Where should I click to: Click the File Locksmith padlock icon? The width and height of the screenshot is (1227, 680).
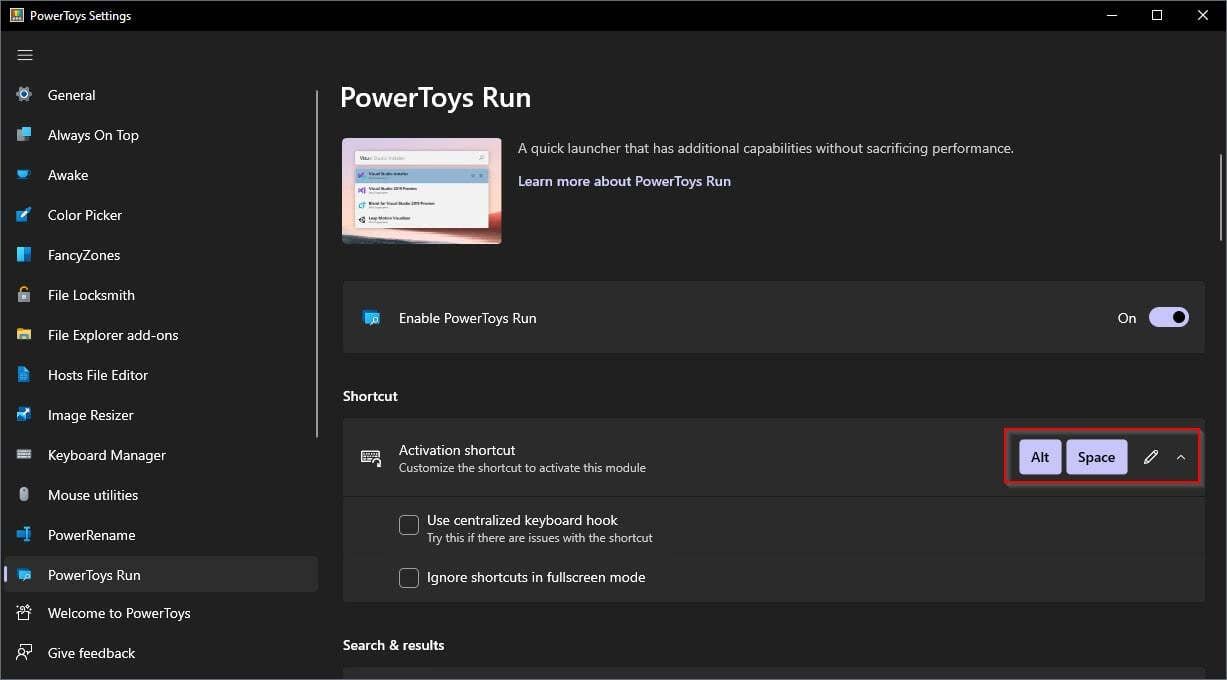tap(25, 295)
